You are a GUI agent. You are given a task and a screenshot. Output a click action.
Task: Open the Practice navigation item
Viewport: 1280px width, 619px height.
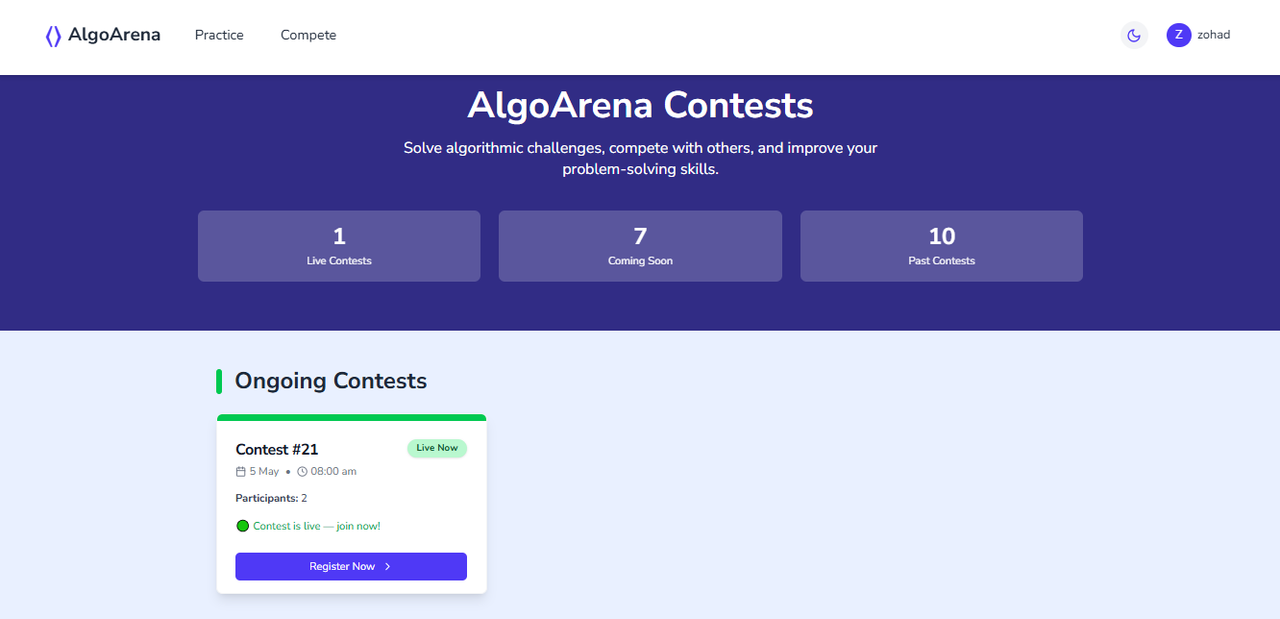tap(219, 35)
